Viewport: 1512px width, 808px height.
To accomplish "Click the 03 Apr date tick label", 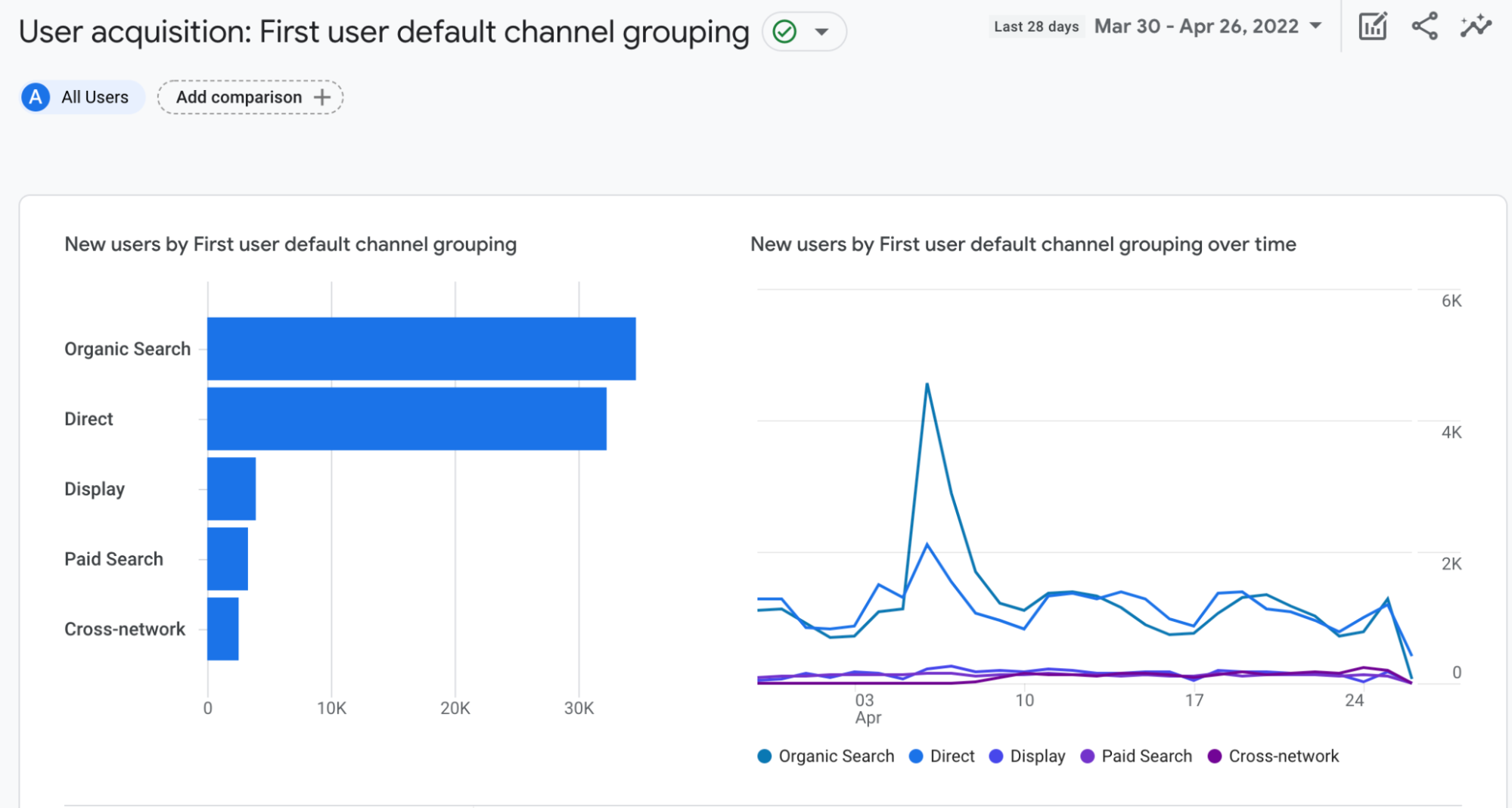I will tap(867, 708).
